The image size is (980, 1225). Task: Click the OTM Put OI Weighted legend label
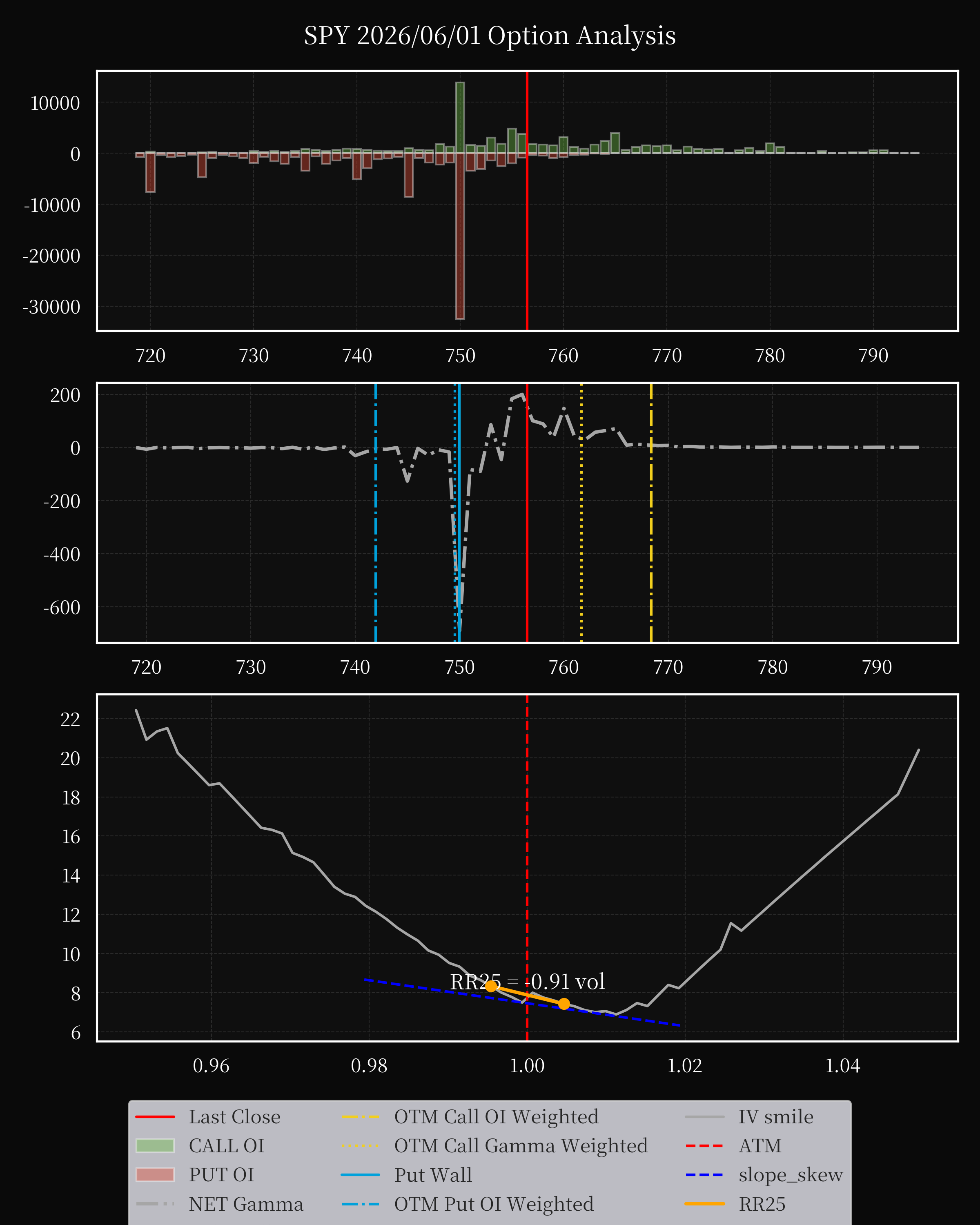[x=494, y=1203]
